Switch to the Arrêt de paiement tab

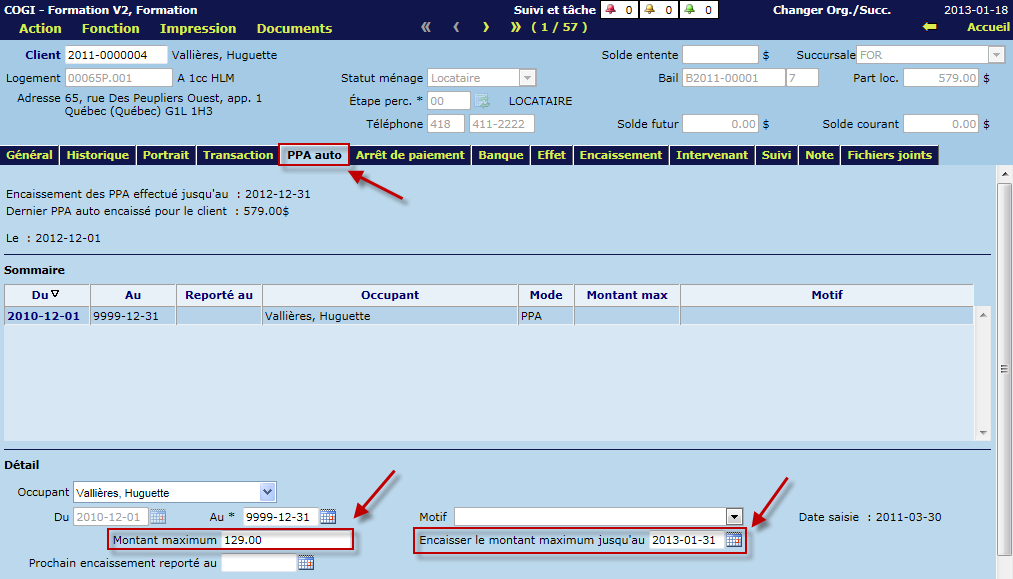point(410,155)
